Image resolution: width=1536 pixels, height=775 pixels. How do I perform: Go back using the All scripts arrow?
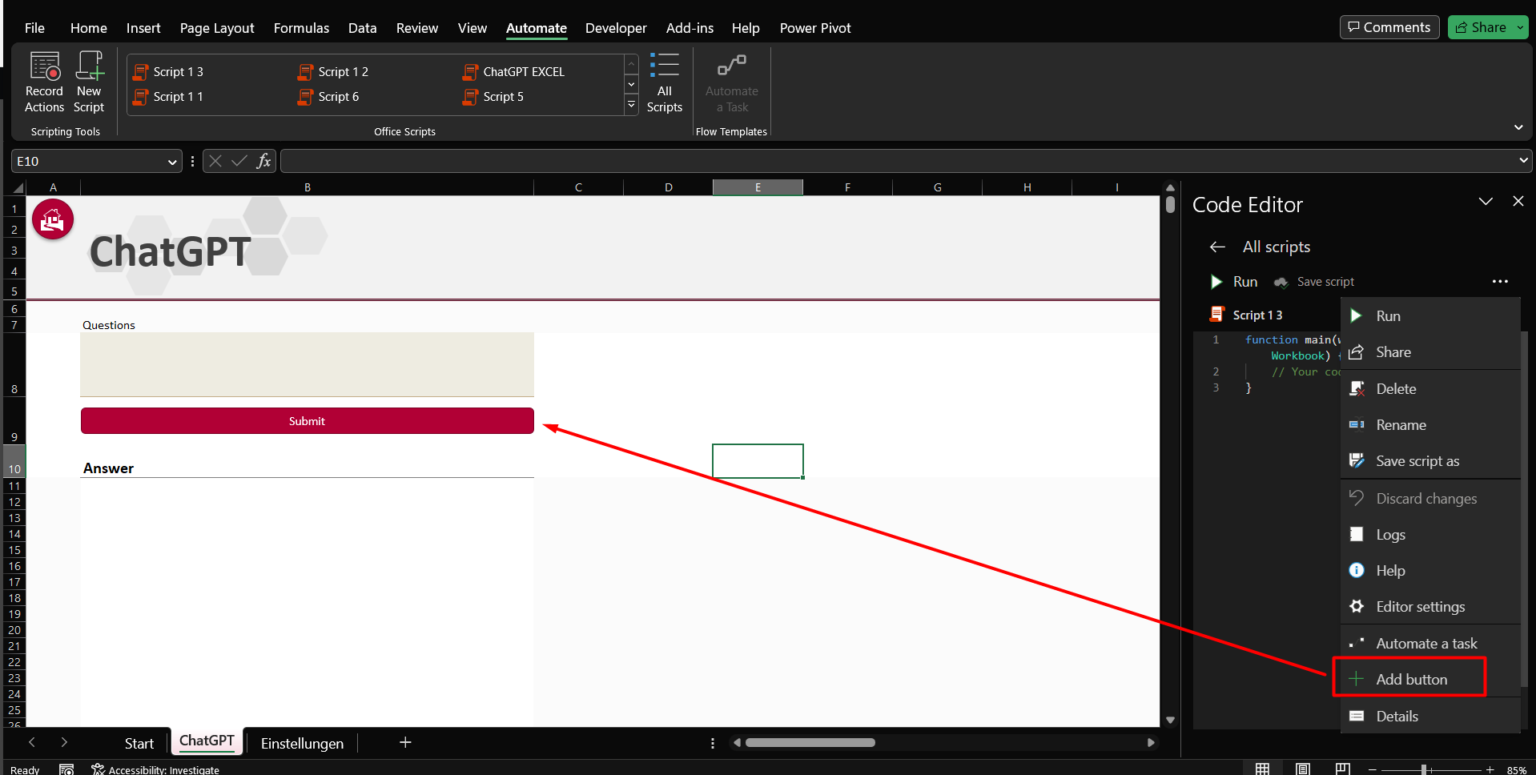(1217, 246)
